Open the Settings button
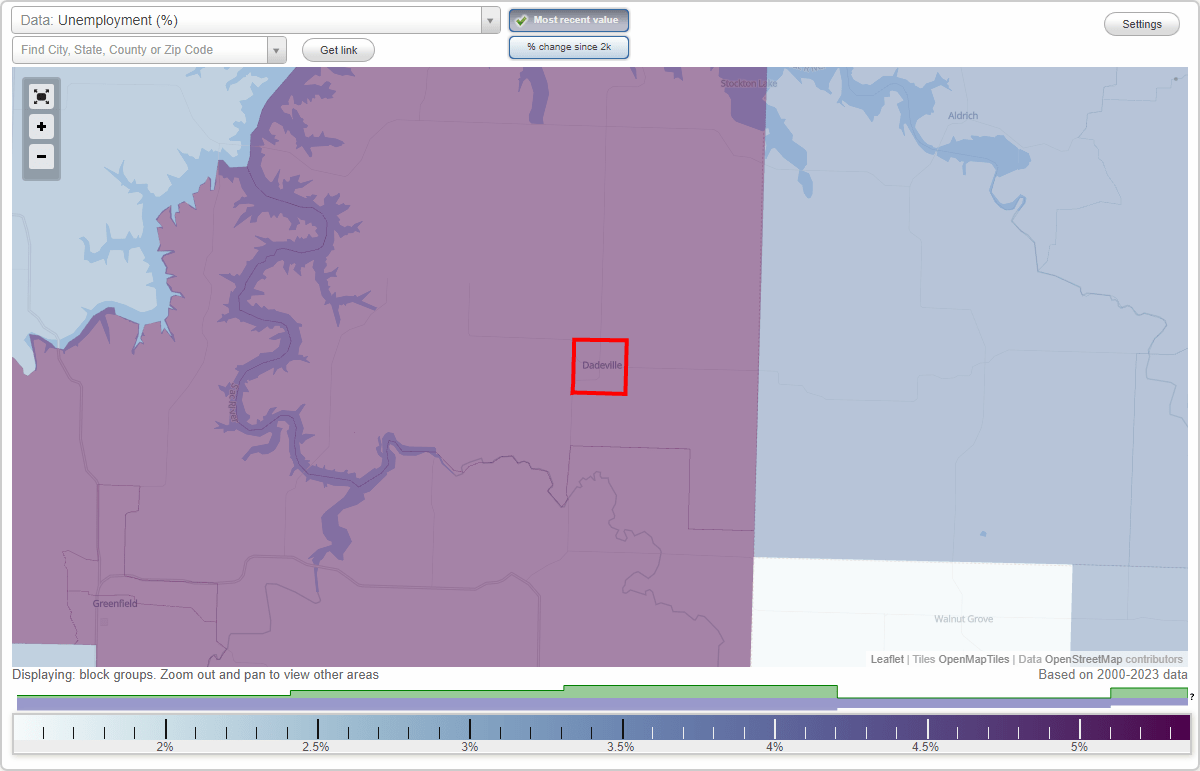Image resolution: width=1200 pixels, height=771 pixels. pyautogui.click(x=1142, y=25)
